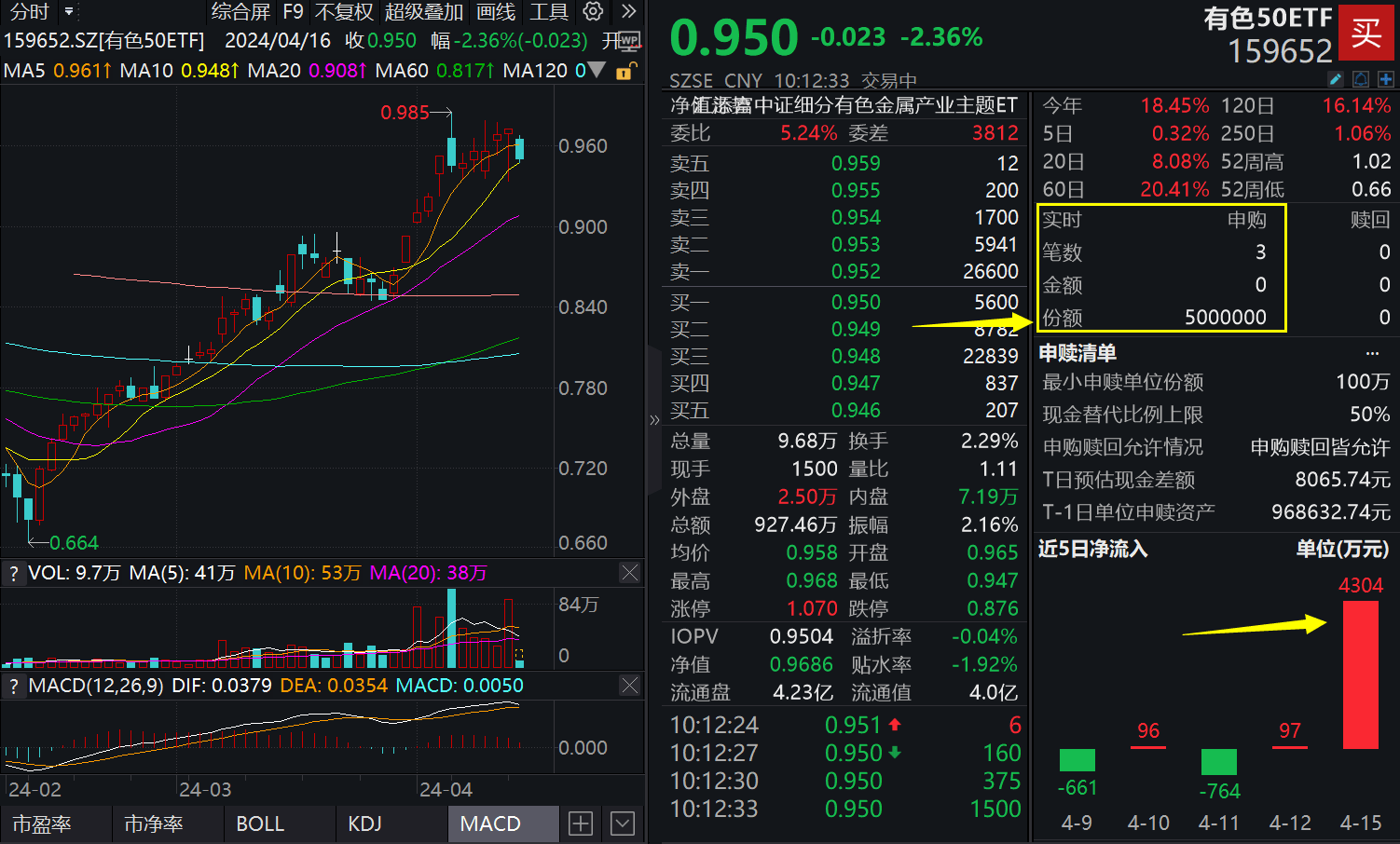The width and height of the screenshot is (1400, 844).
Task: Click the 有色50ETF name in quote header
Action: 1268,18
